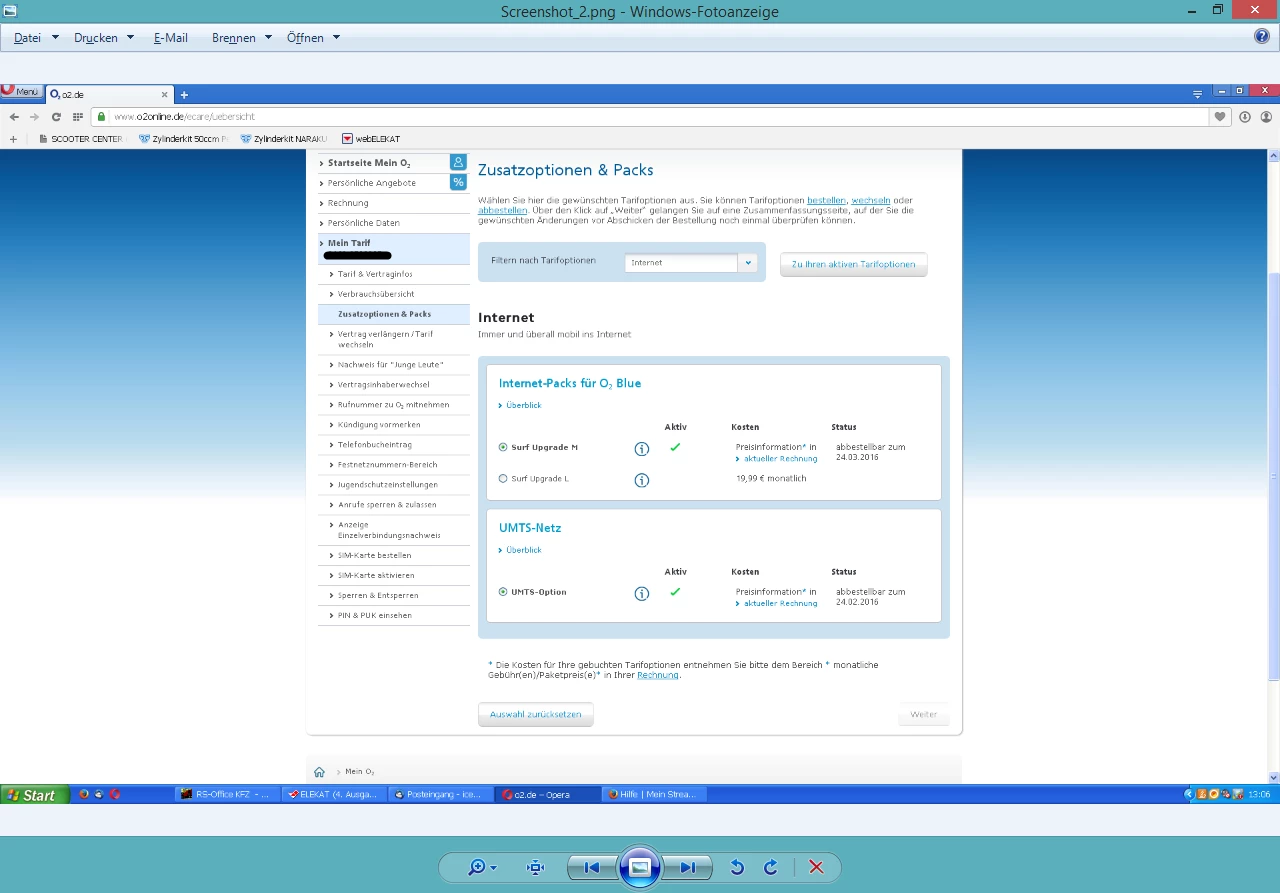
Task: Start the slide show
Action: point(640,868)
